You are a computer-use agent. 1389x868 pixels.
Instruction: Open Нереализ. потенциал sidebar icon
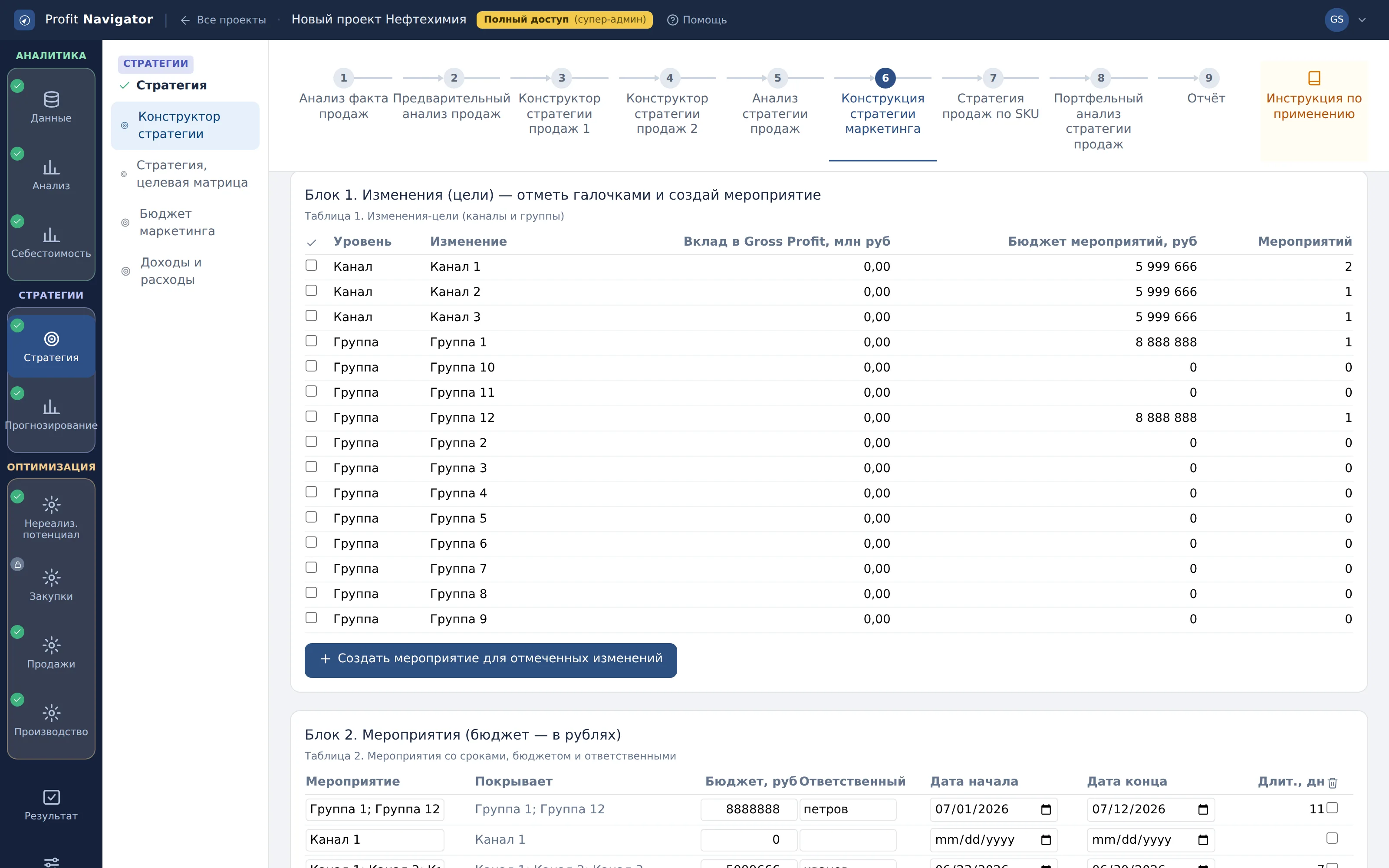point(51,505)
